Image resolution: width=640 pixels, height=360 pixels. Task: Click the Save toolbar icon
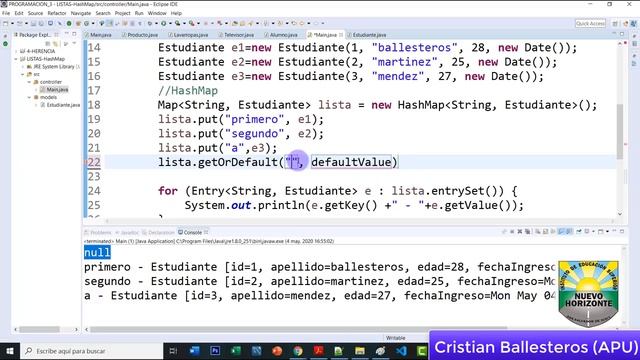click(x=34, y=24)
